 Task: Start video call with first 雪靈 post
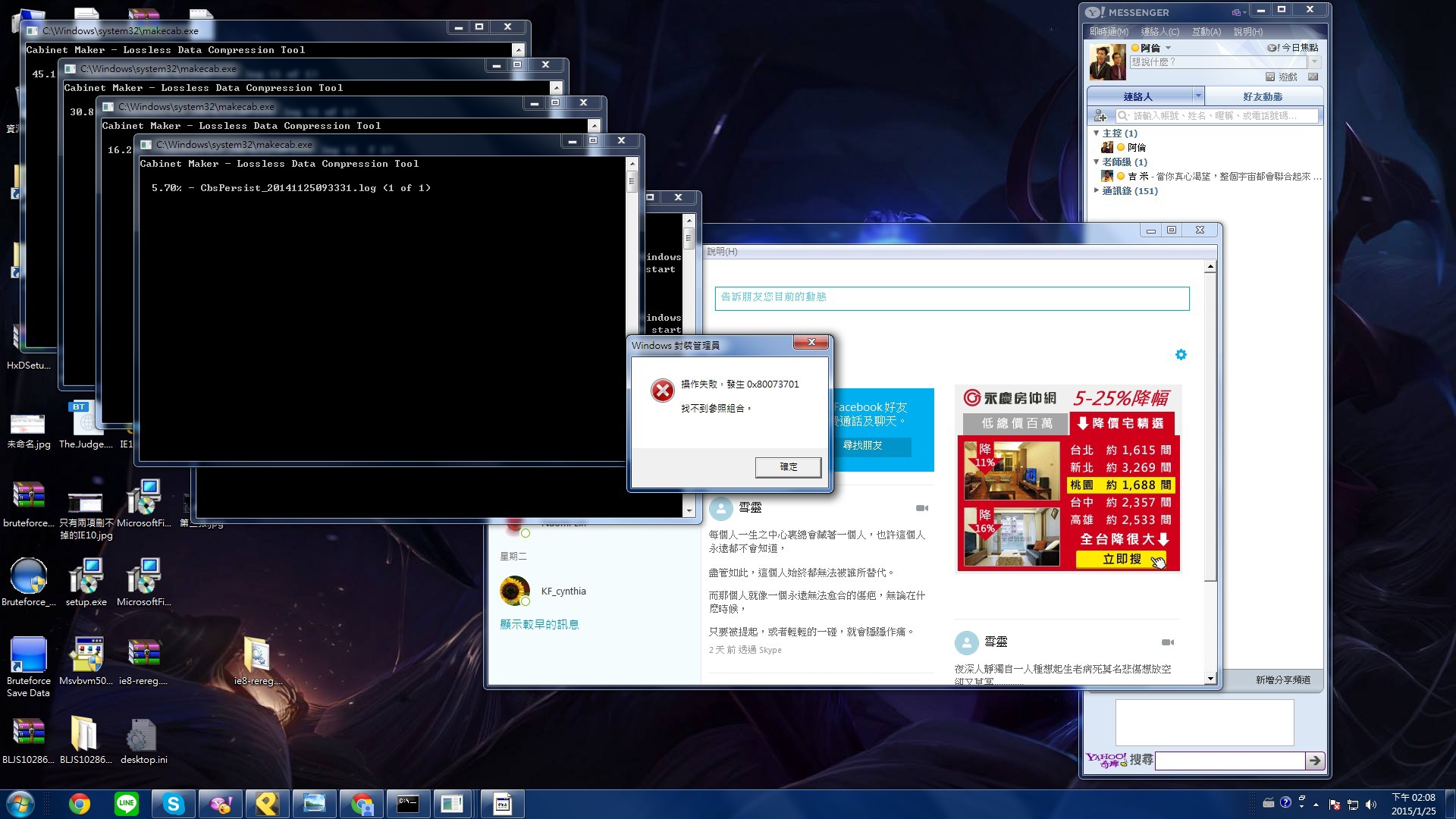pyautogui.click(x=922, y=508)
